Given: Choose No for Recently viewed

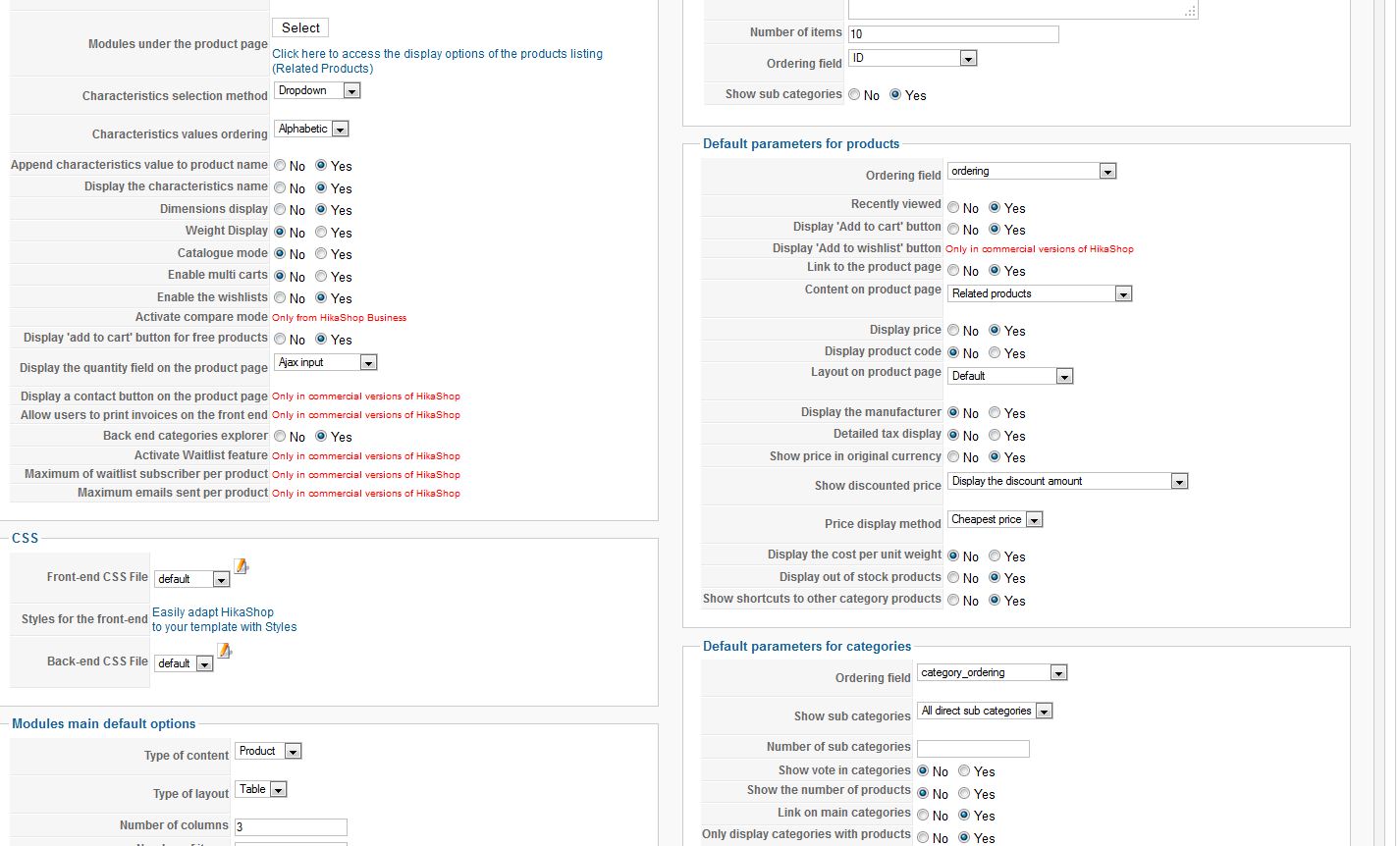Looking at the screenshot, I should (953, 208).
